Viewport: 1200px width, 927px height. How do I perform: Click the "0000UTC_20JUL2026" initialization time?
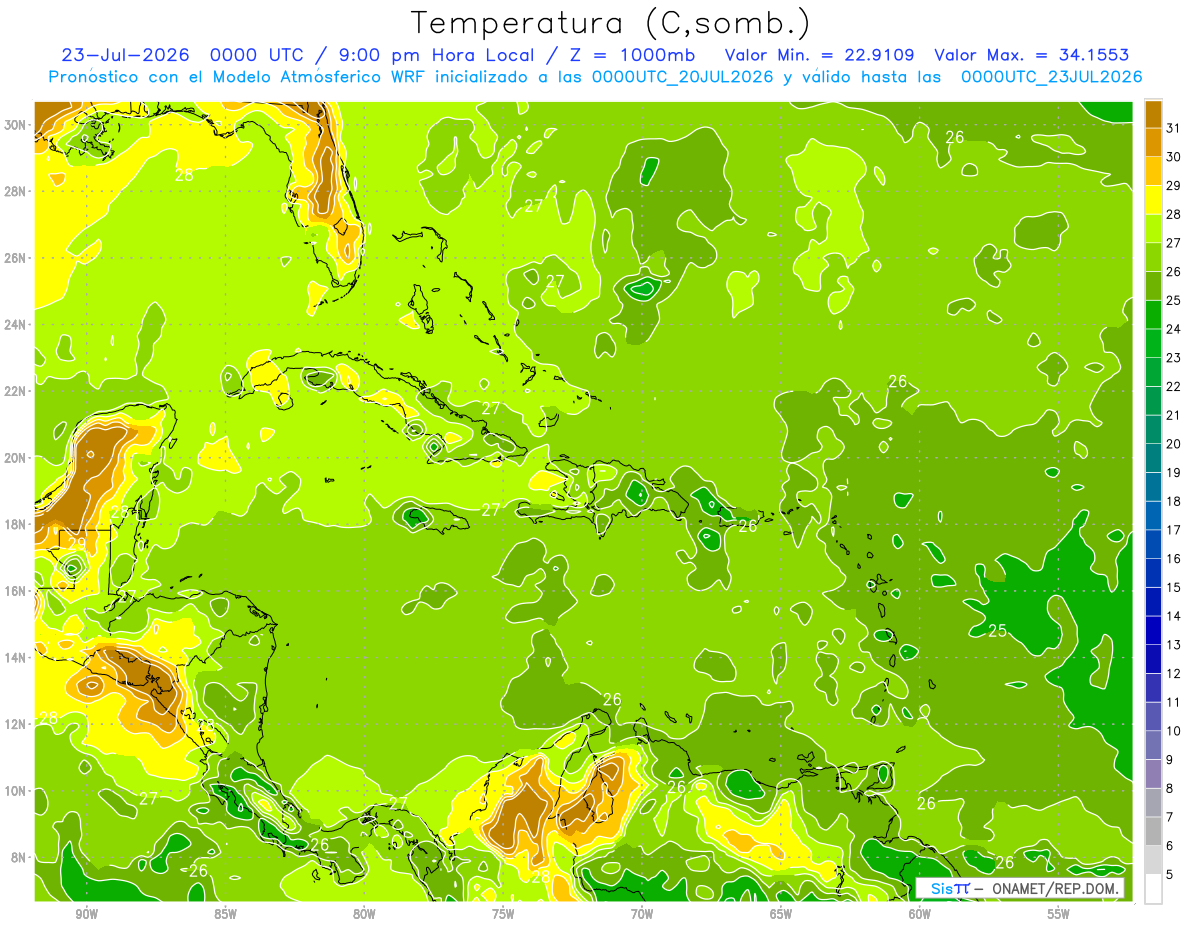[x=682, y=77]
